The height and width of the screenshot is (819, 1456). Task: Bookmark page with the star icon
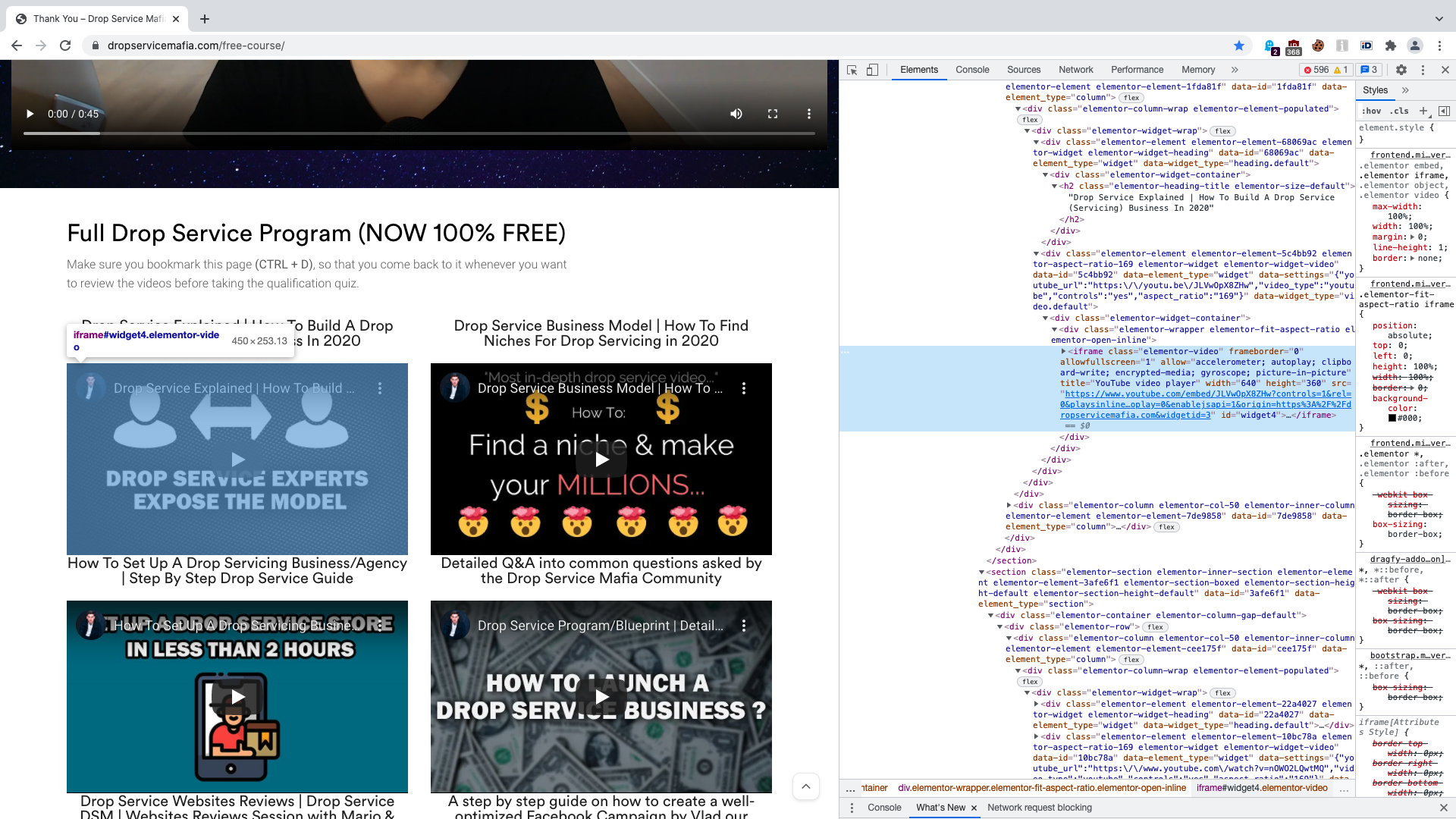(x=1239, y=45)
